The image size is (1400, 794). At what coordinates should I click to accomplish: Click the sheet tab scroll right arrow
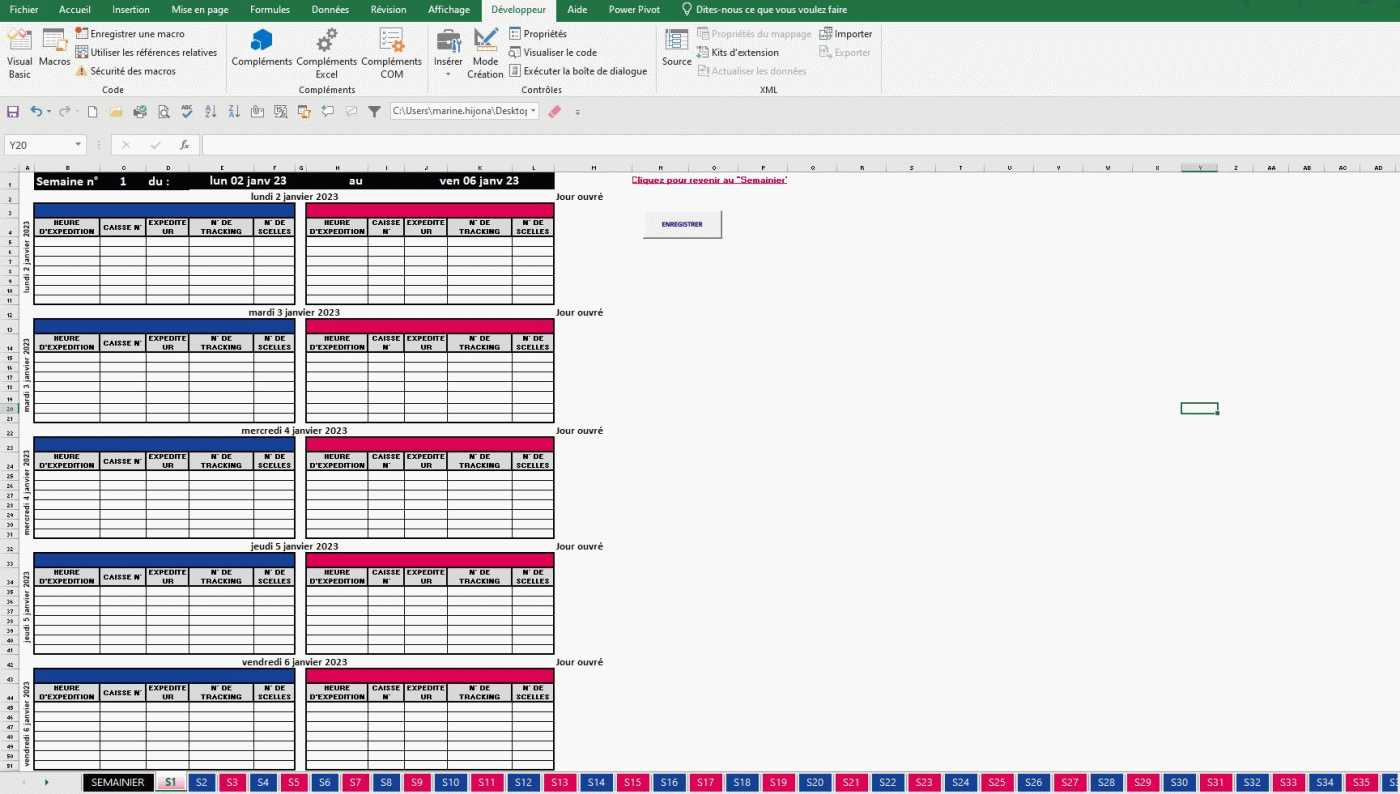(x=46, y=782)
